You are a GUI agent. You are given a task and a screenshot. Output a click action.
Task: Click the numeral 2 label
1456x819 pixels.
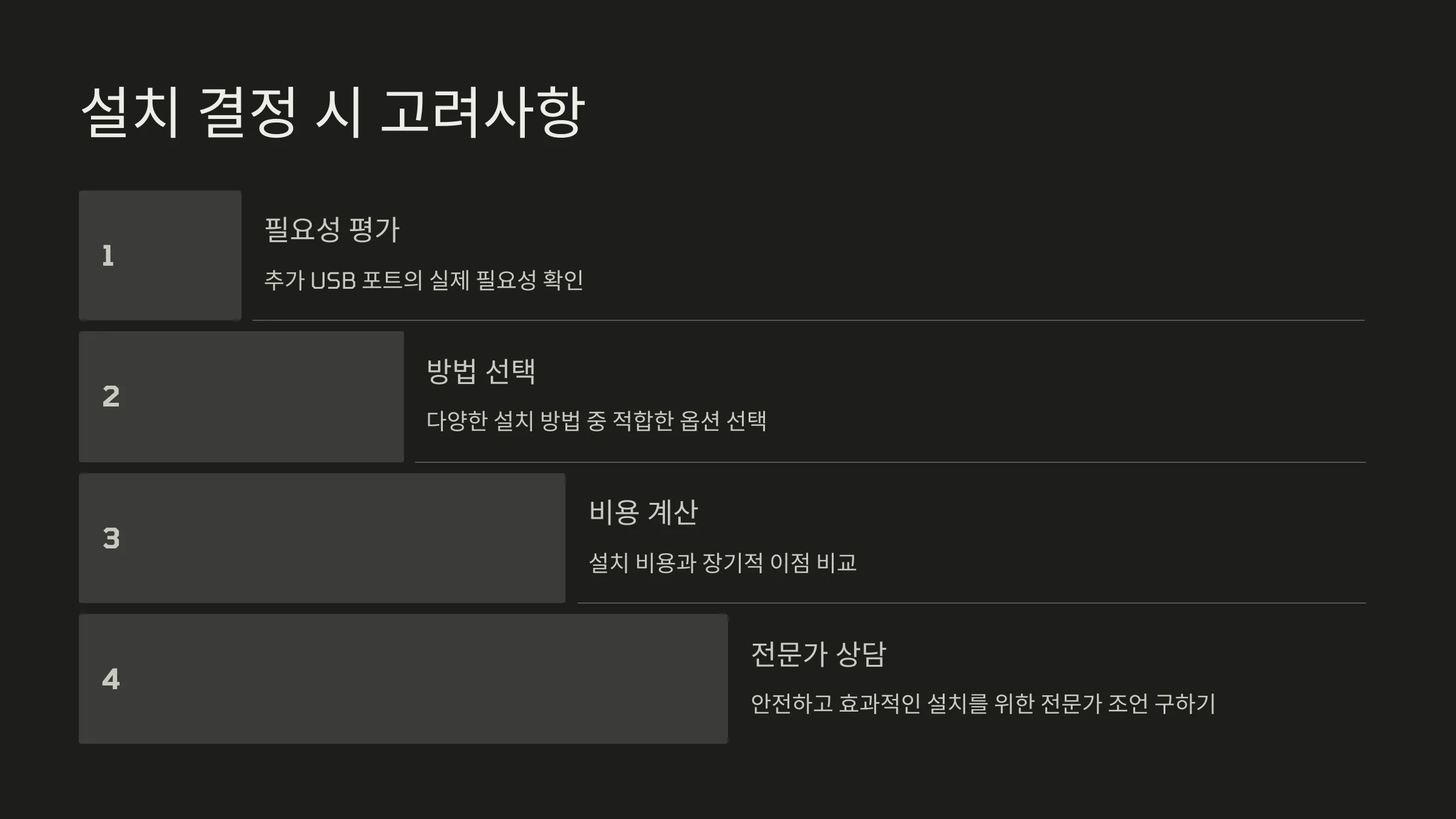pos(111,397)
